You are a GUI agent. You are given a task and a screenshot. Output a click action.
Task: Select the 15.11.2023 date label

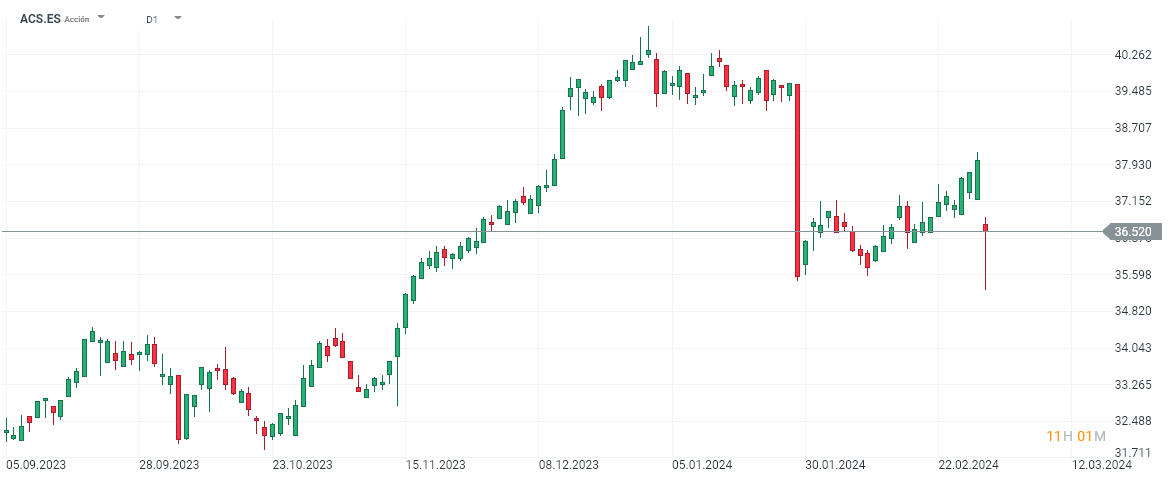click(x=435, y=464)
